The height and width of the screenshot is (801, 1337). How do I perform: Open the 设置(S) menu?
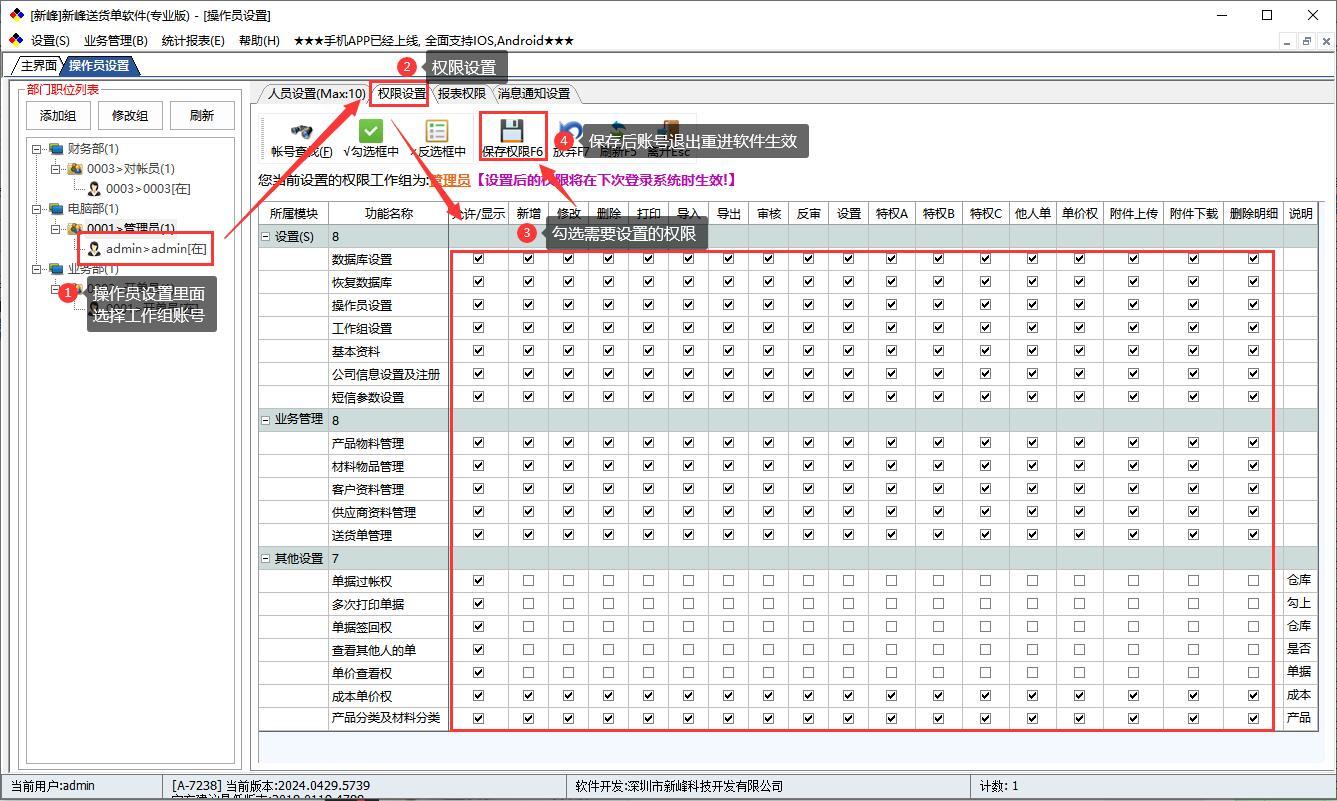50,41
